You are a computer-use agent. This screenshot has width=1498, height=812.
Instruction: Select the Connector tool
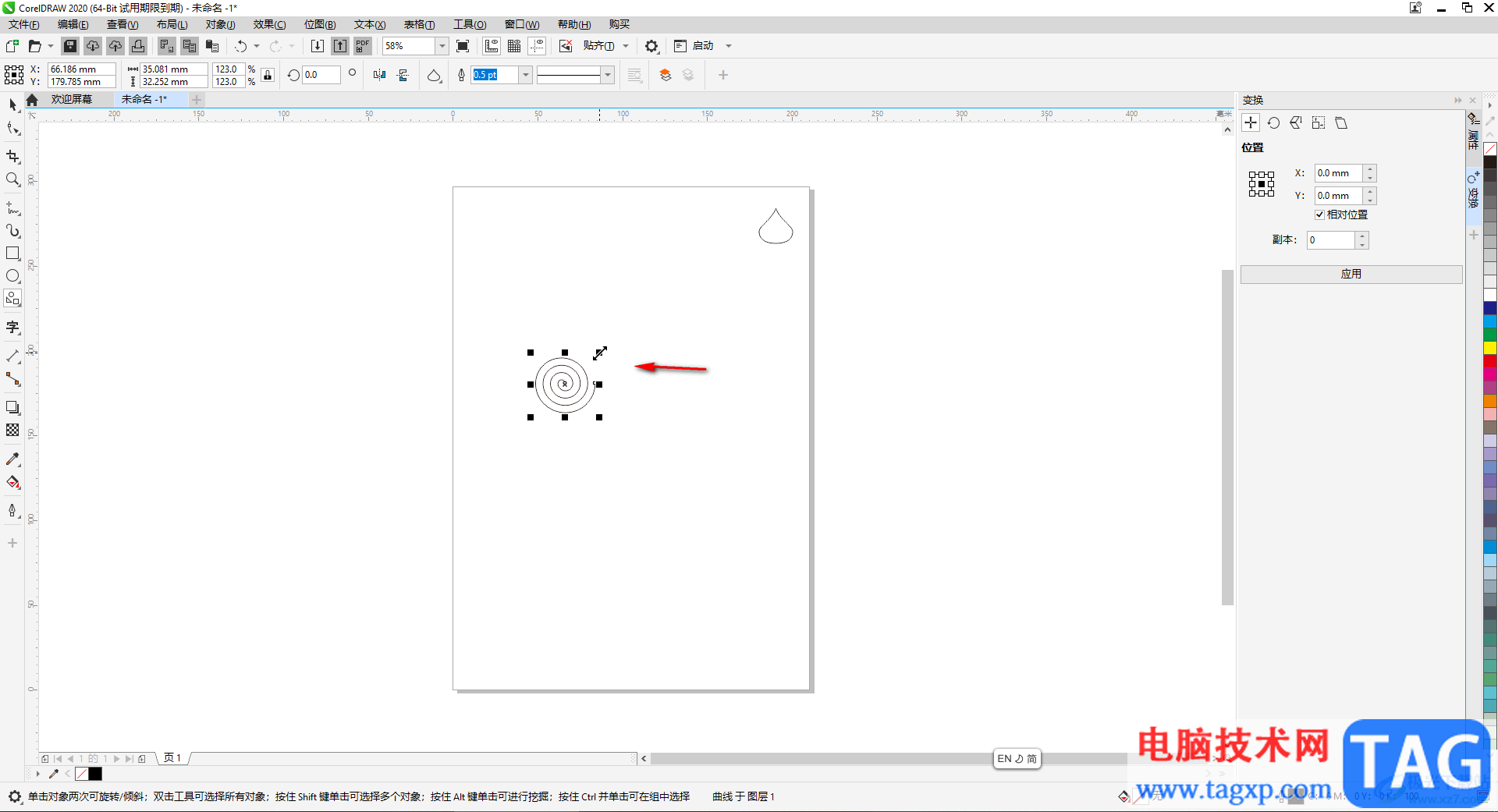[x=12, y=379]
